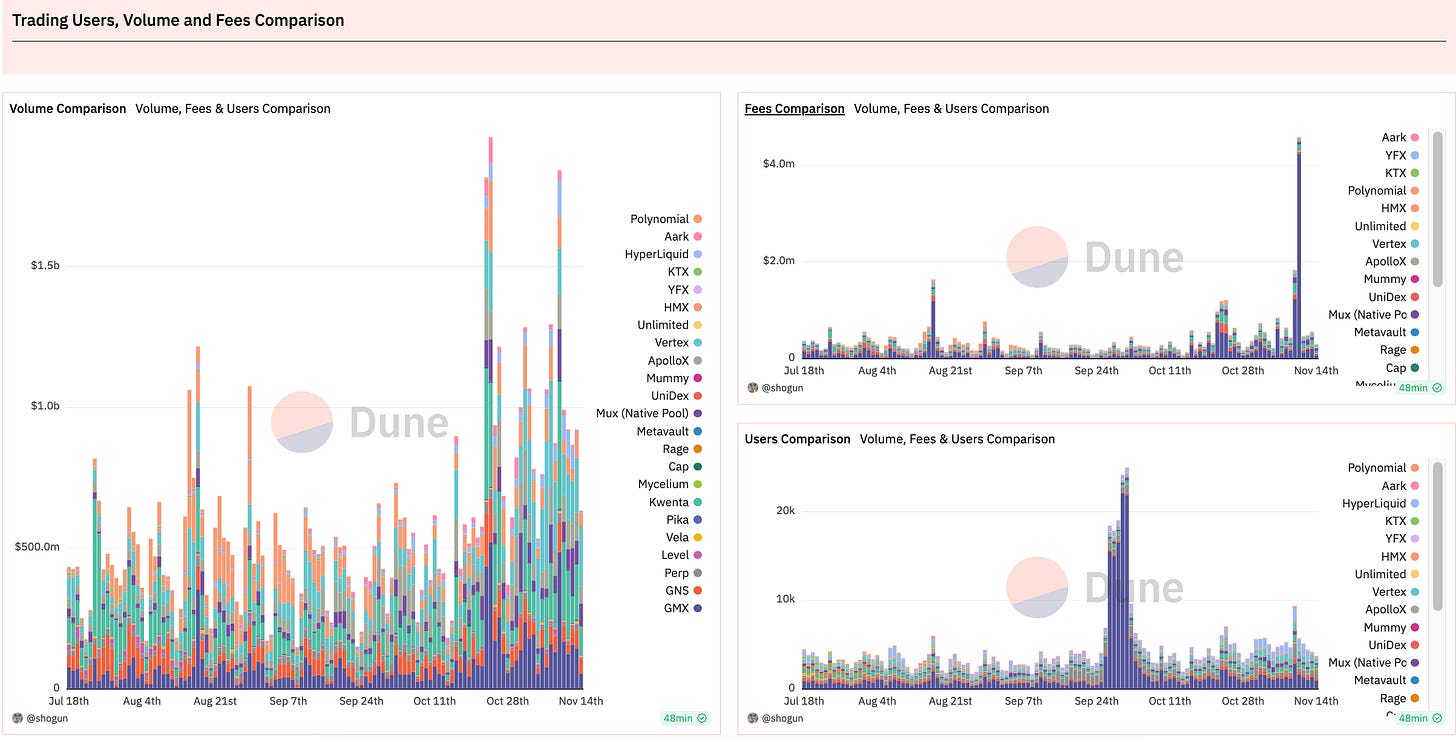This screenshot has width=1456, height=739.
Task: Toggle KTX series in Volume Comparison legend
Action: click(685, 272)
